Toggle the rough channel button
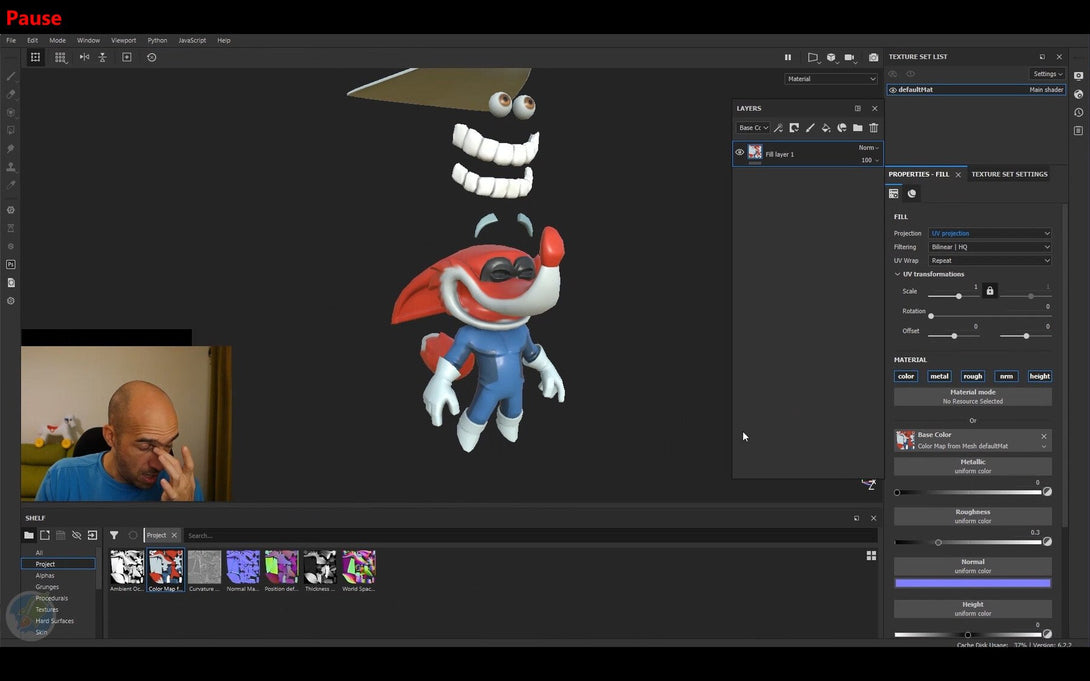 coord(973,376)
